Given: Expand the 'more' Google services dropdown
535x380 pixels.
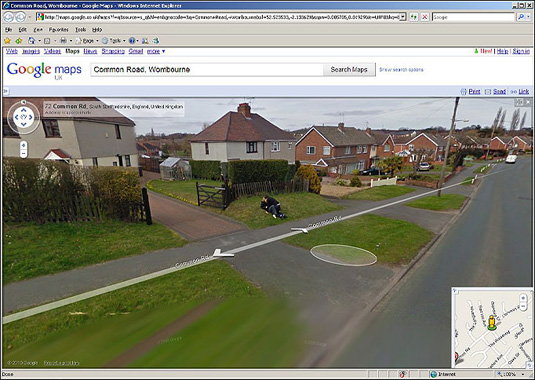Looking at the screenshot, I should (156, 51).
